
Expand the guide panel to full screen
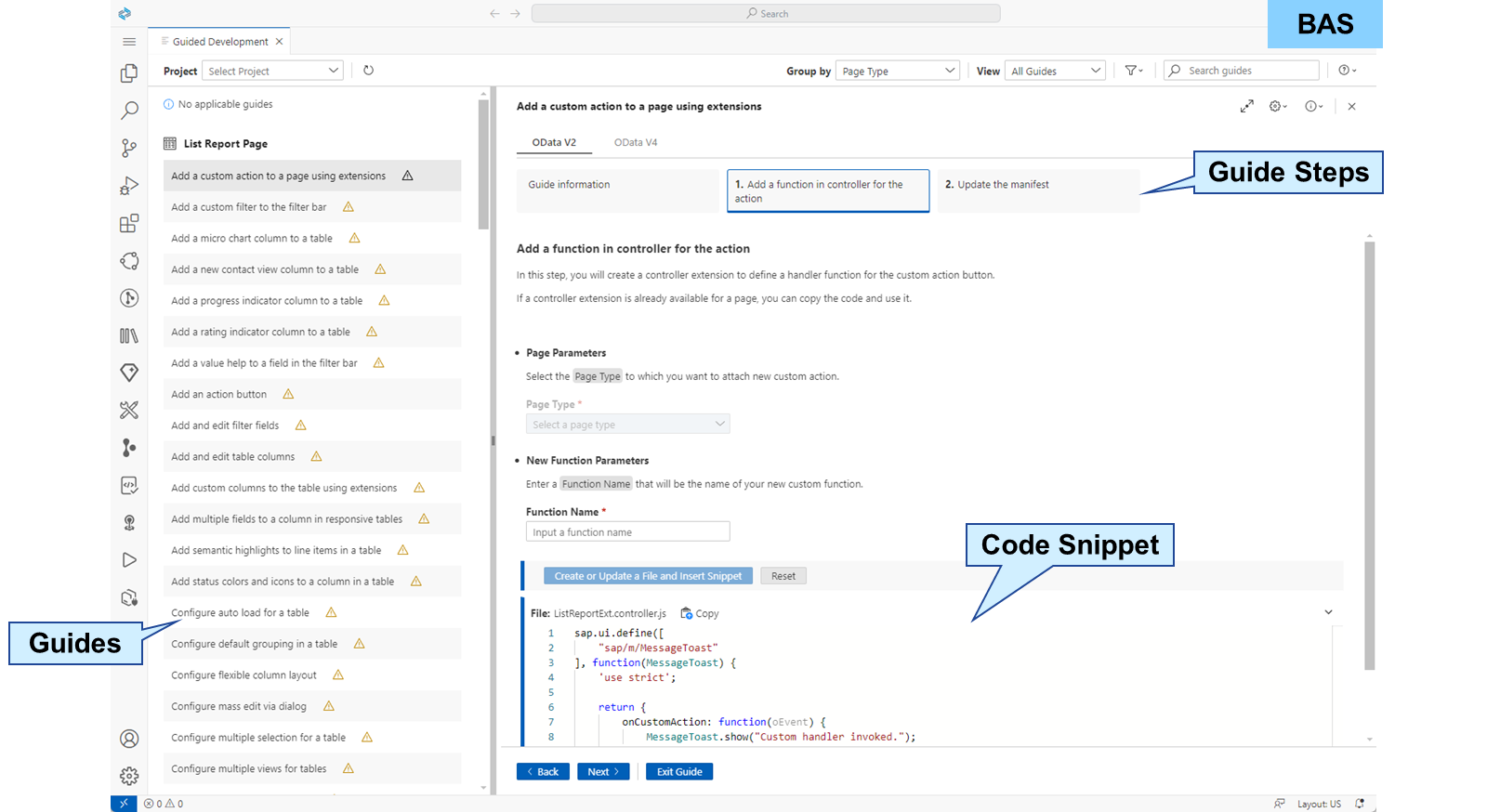(x=1246, y=107)
